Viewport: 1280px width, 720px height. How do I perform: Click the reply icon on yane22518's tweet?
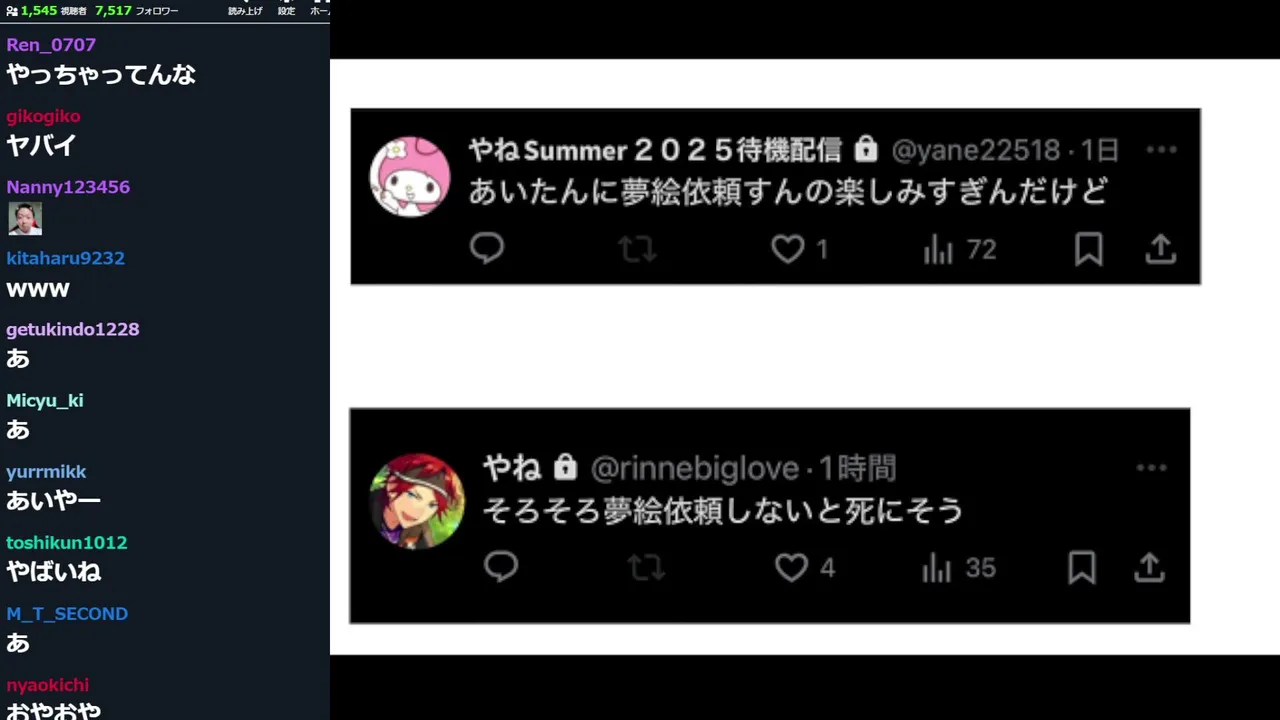click(487, 249)
